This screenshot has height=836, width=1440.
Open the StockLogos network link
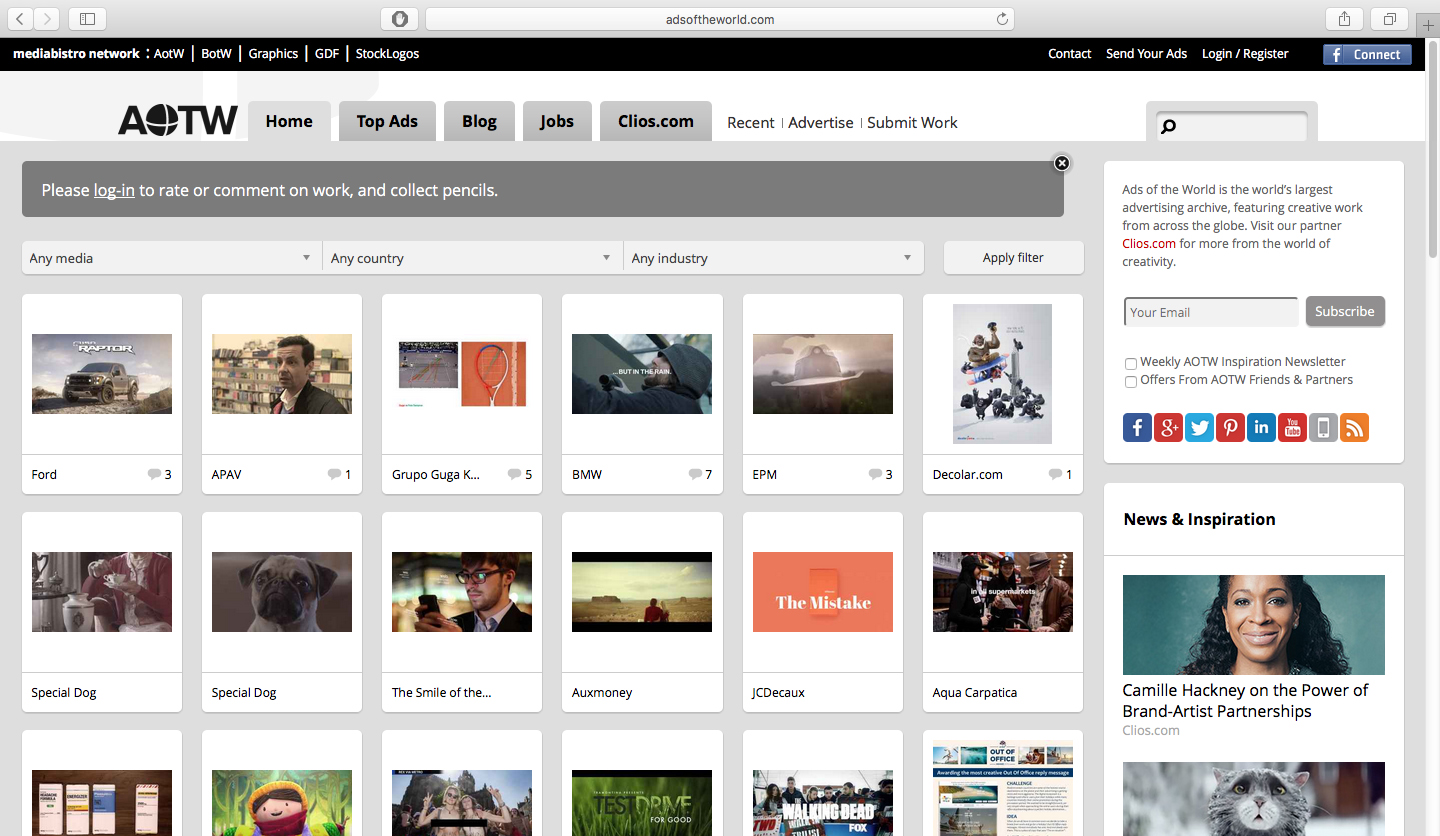click(x=387, y=54)
